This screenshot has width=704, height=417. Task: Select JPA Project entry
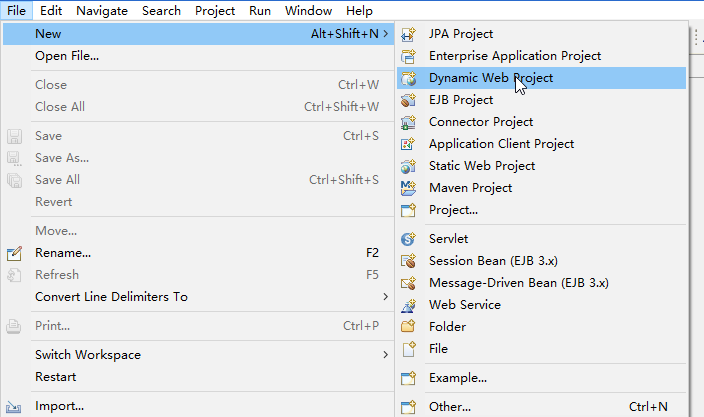[541, 34]
